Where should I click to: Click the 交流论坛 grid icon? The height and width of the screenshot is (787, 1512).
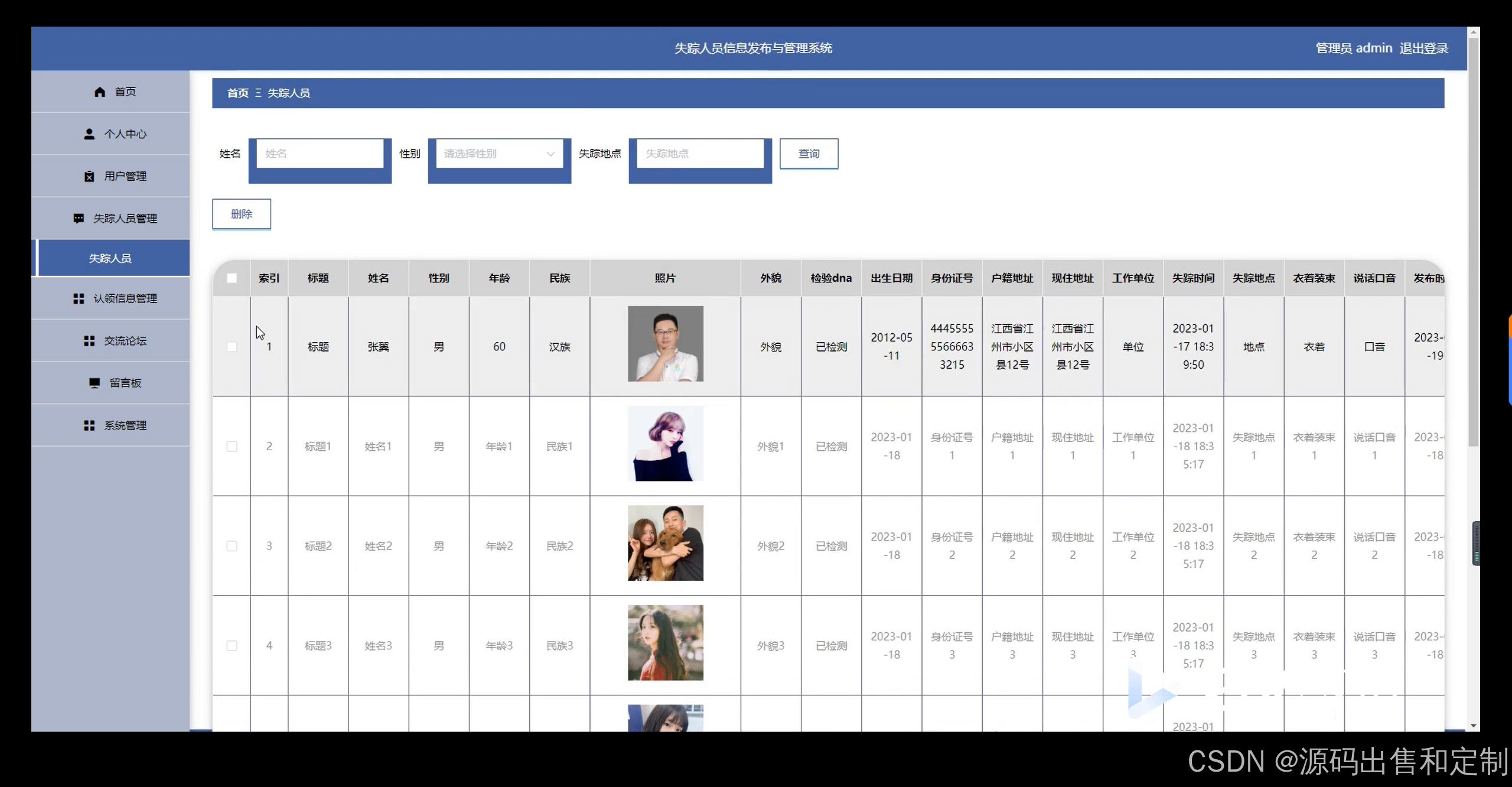(89, 341)
